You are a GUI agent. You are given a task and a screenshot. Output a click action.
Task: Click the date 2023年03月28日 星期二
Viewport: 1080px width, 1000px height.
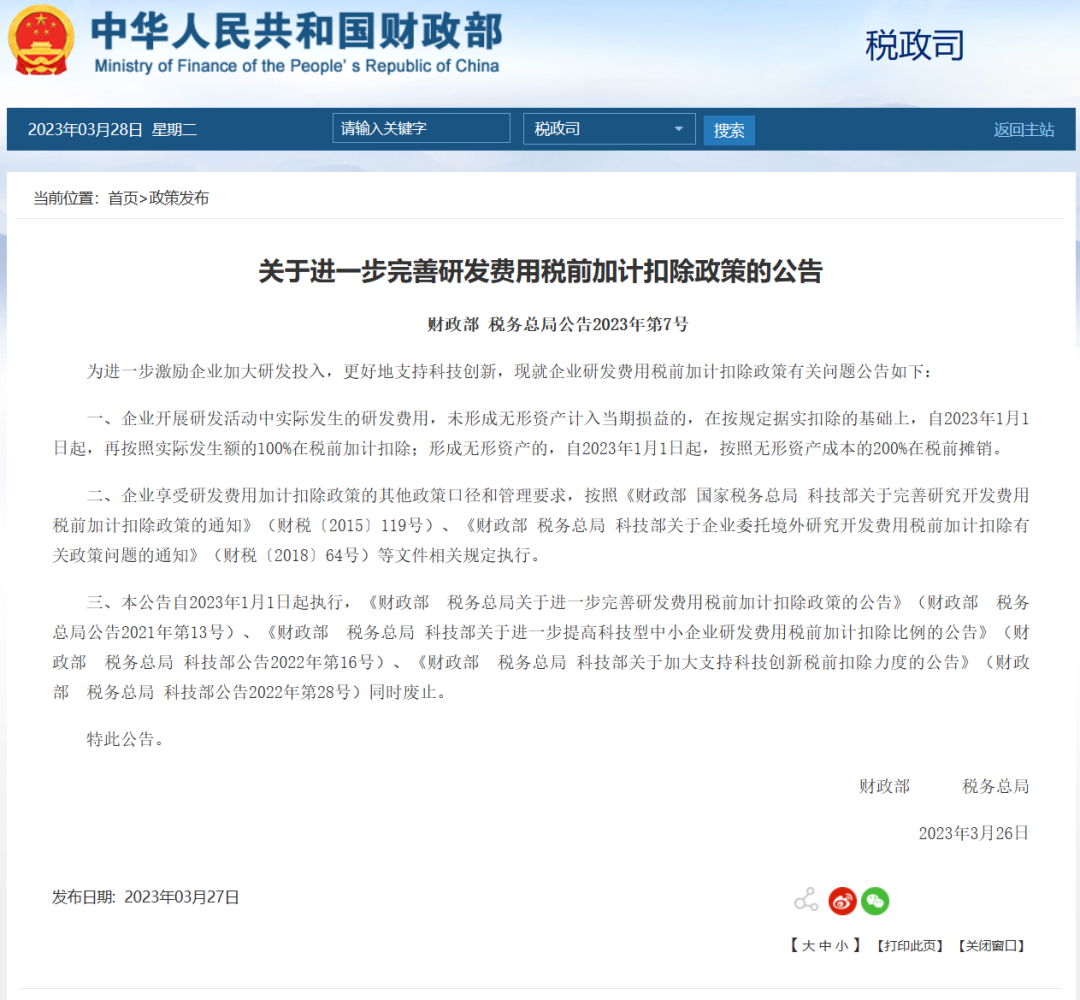point(112,129)
